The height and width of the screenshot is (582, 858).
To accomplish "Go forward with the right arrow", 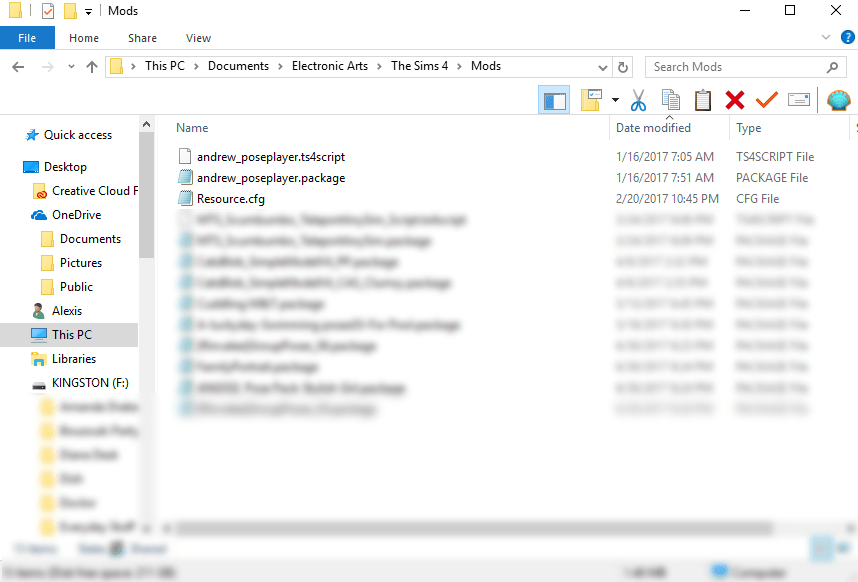I will [48, 67].
